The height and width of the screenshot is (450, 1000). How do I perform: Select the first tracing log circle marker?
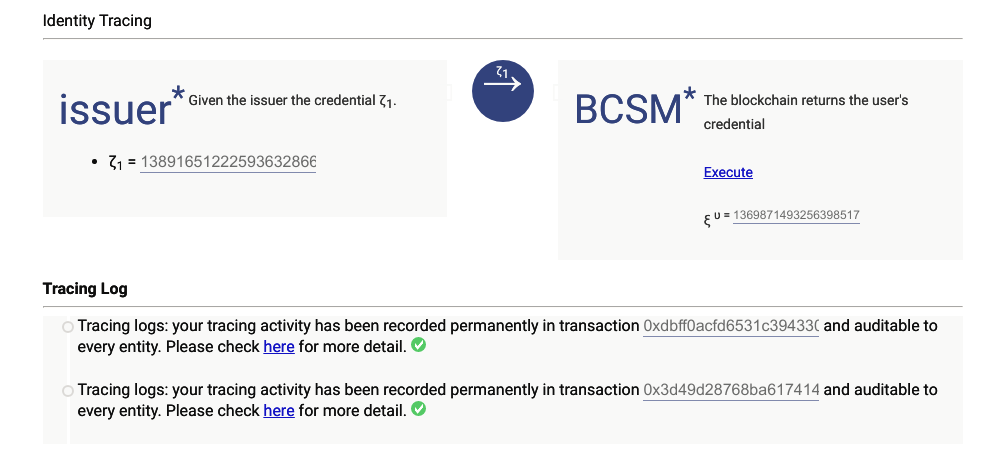67,327
